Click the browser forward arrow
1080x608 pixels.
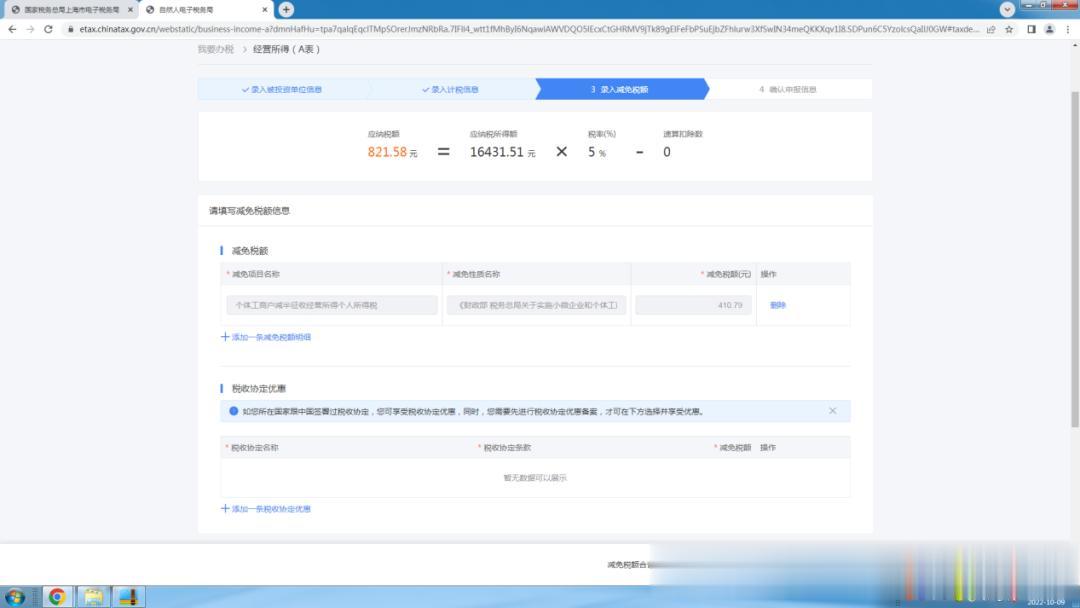click(30, 29)
